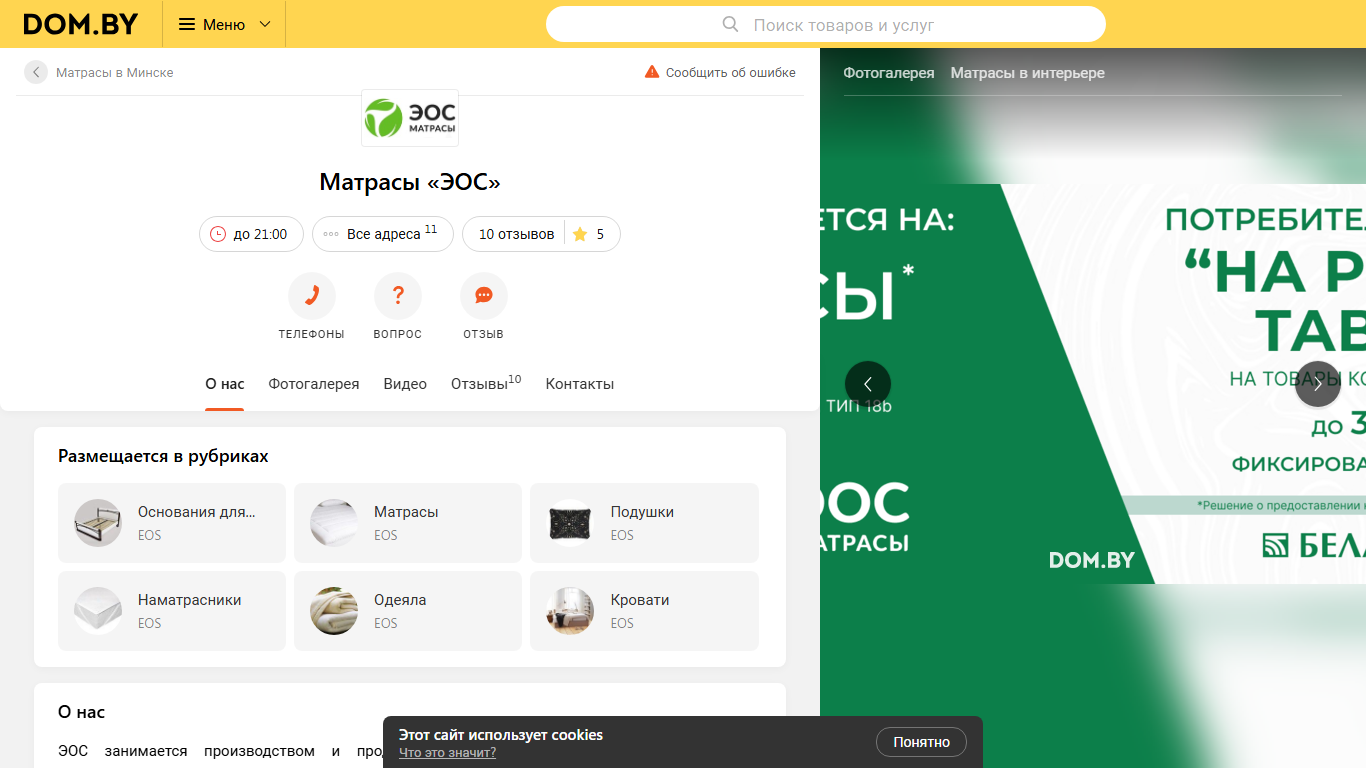This screenshot has width=1366, height=768.
Task: Open the Одеяла category card
Action: coord(408,611)
